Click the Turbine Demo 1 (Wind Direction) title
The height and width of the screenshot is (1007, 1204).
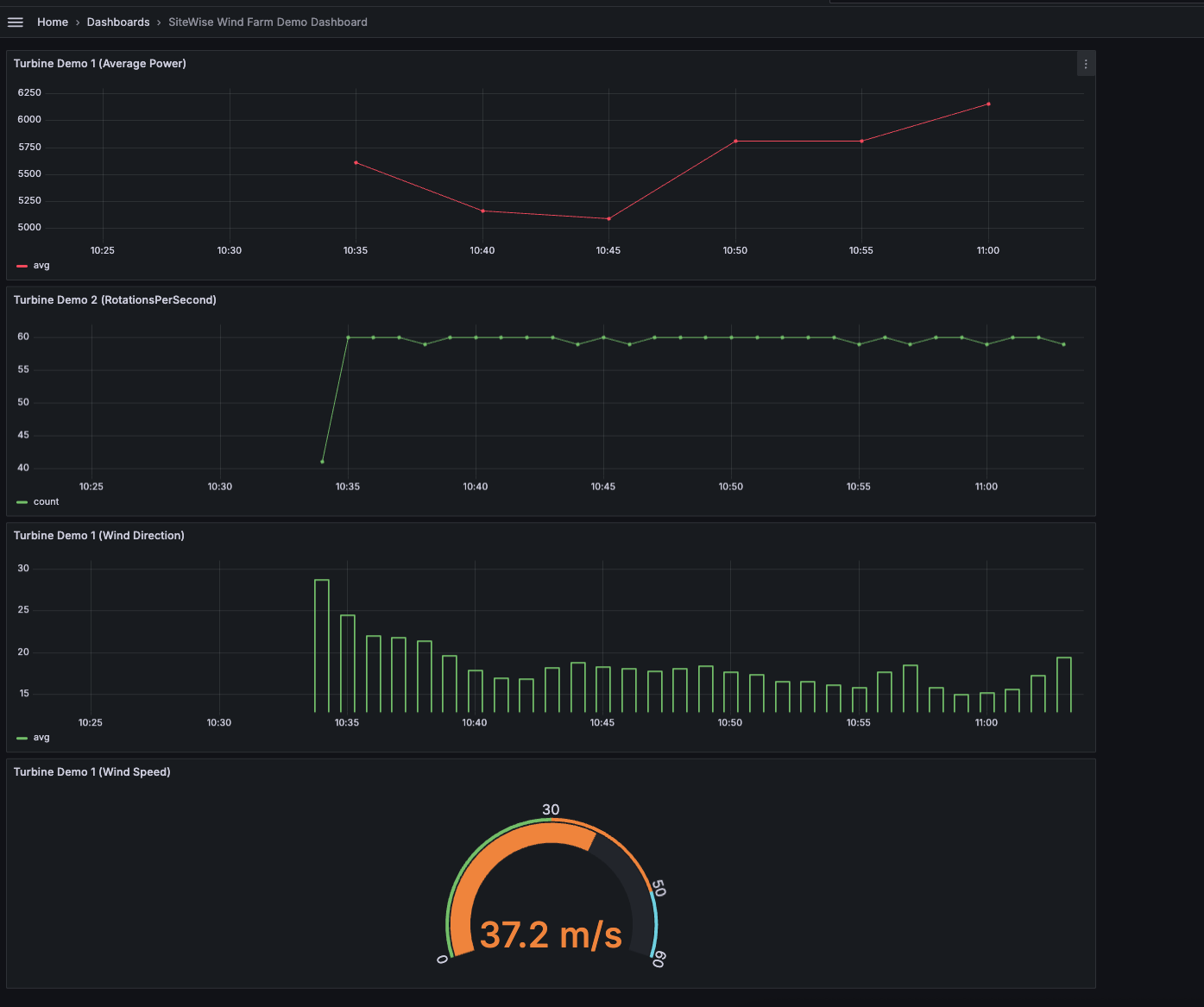[x=98, y=535]
